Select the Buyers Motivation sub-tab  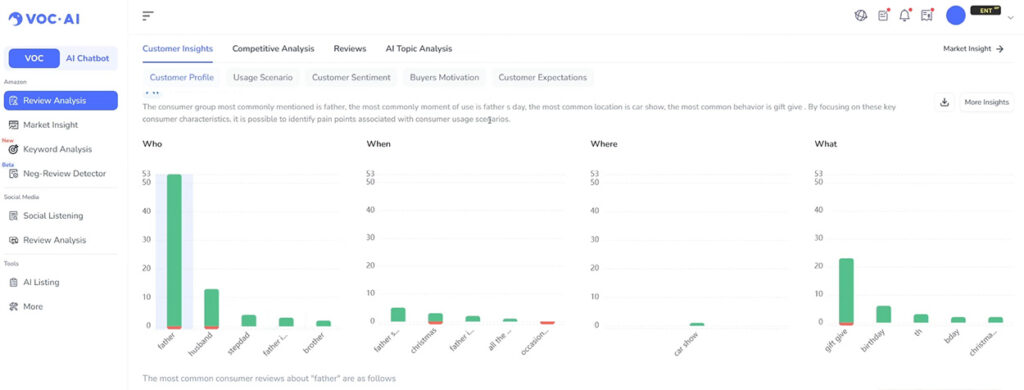pyautogui.click(x=444, y=78)
